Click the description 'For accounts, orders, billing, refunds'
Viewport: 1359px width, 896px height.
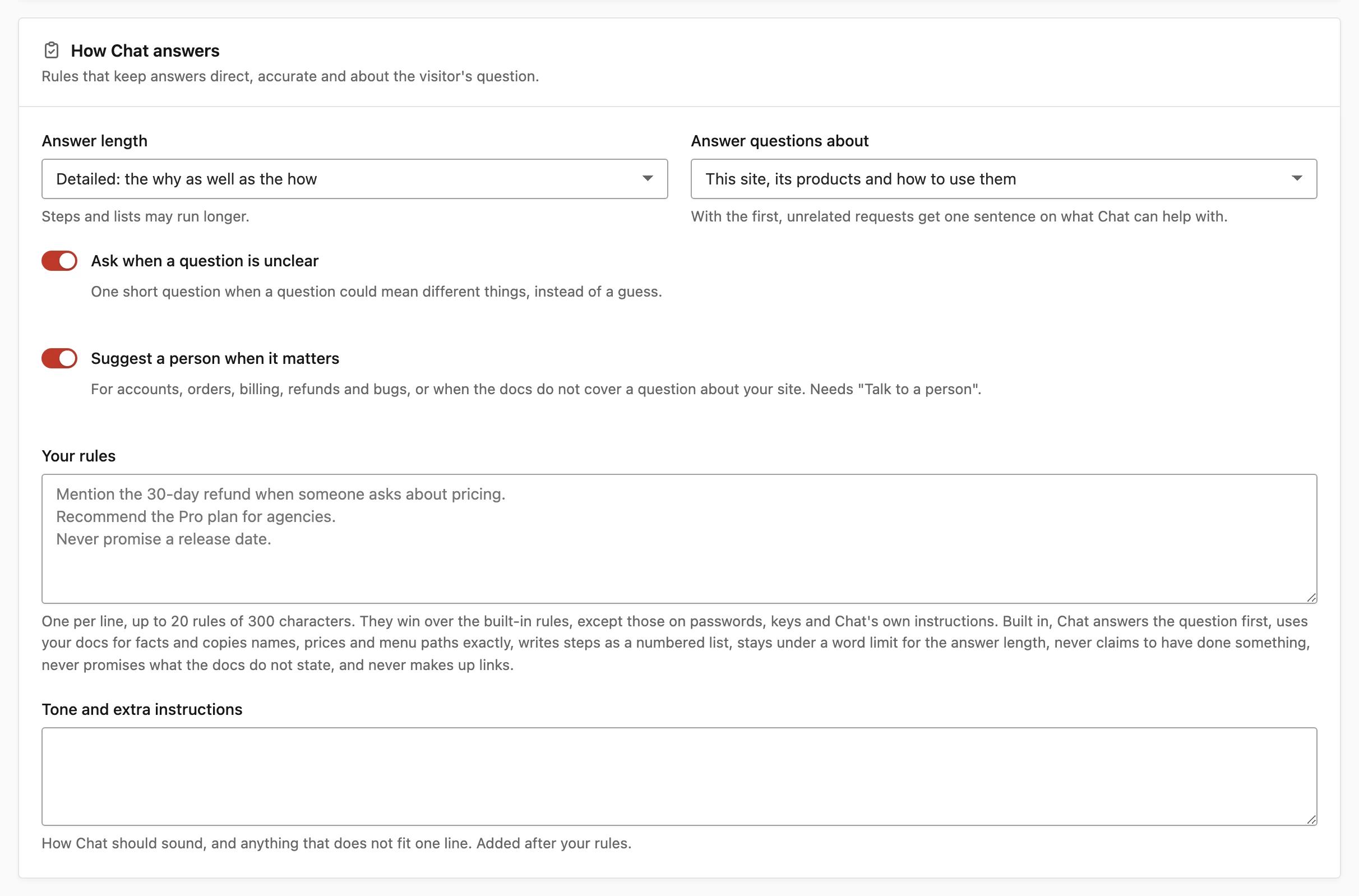coord(536,389)
